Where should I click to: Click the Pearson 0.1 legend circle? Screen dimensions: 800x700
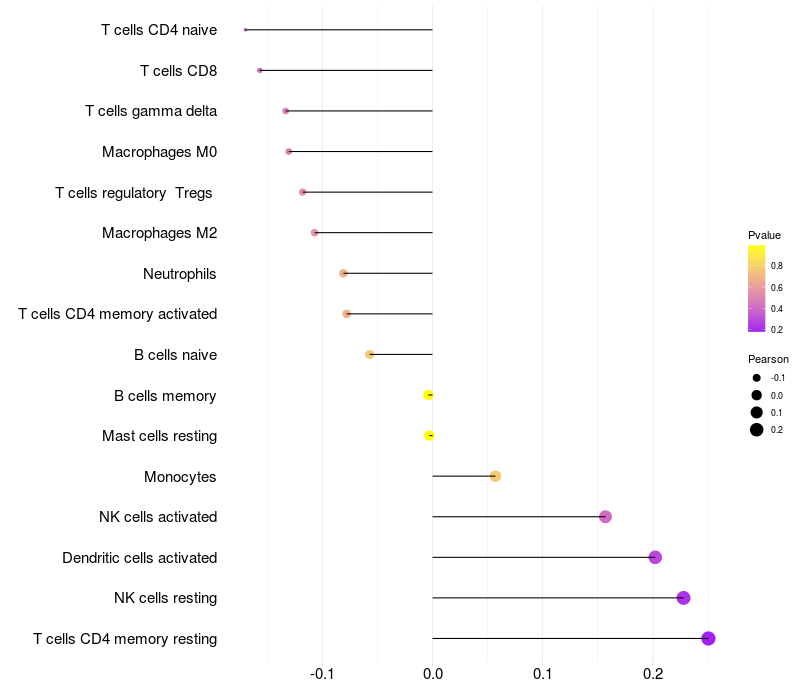click(757, 412)
